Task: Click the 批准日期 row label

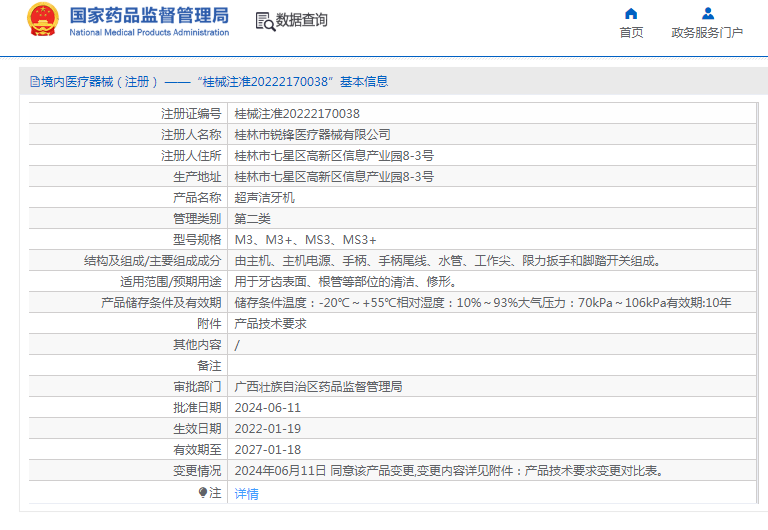Action: point(197,408)
